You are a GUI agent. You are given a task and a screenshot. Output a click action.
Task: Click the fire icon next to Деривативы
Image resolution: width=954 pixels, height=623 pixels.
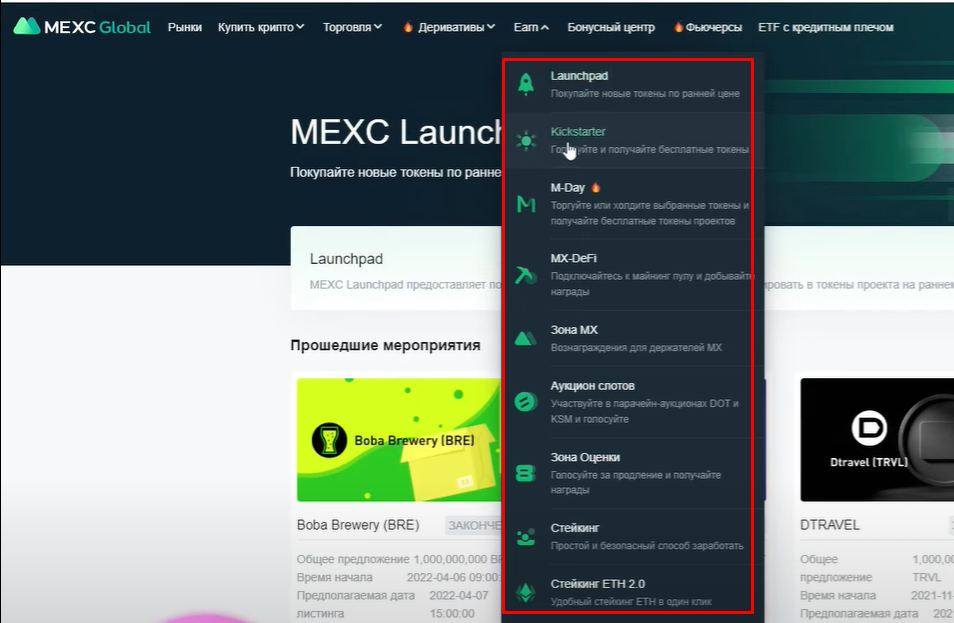click(408, 27)
